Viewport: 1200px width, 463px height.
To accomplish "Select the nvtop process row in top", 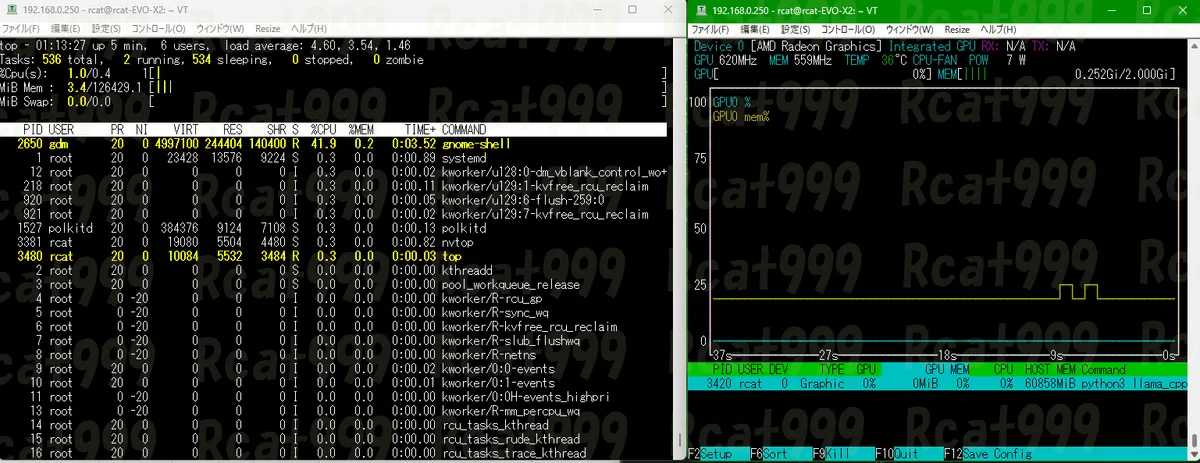I will pyautogui.click(x=333, y=242).
